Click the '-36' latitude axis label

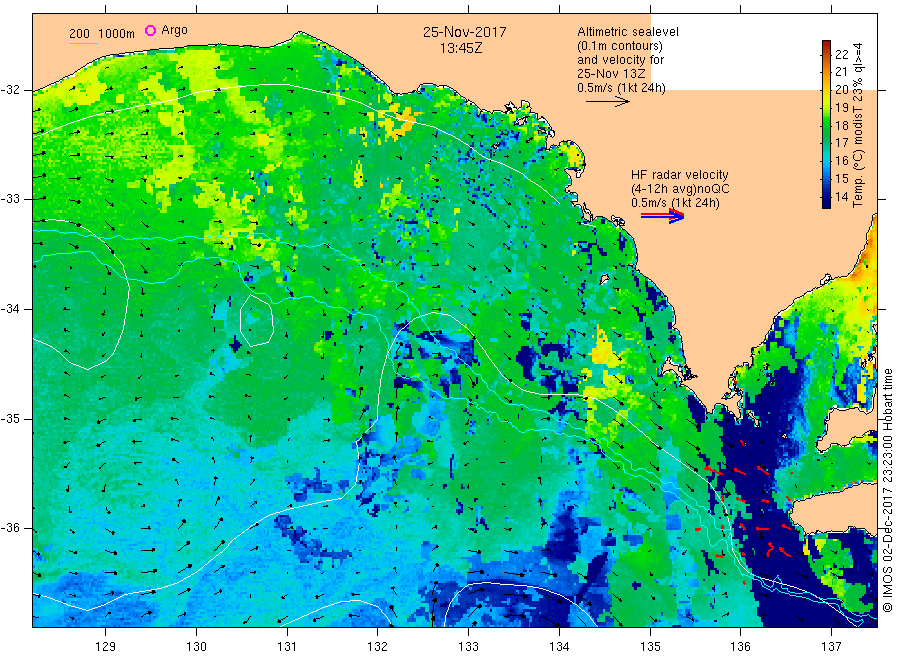pos(10,528)
